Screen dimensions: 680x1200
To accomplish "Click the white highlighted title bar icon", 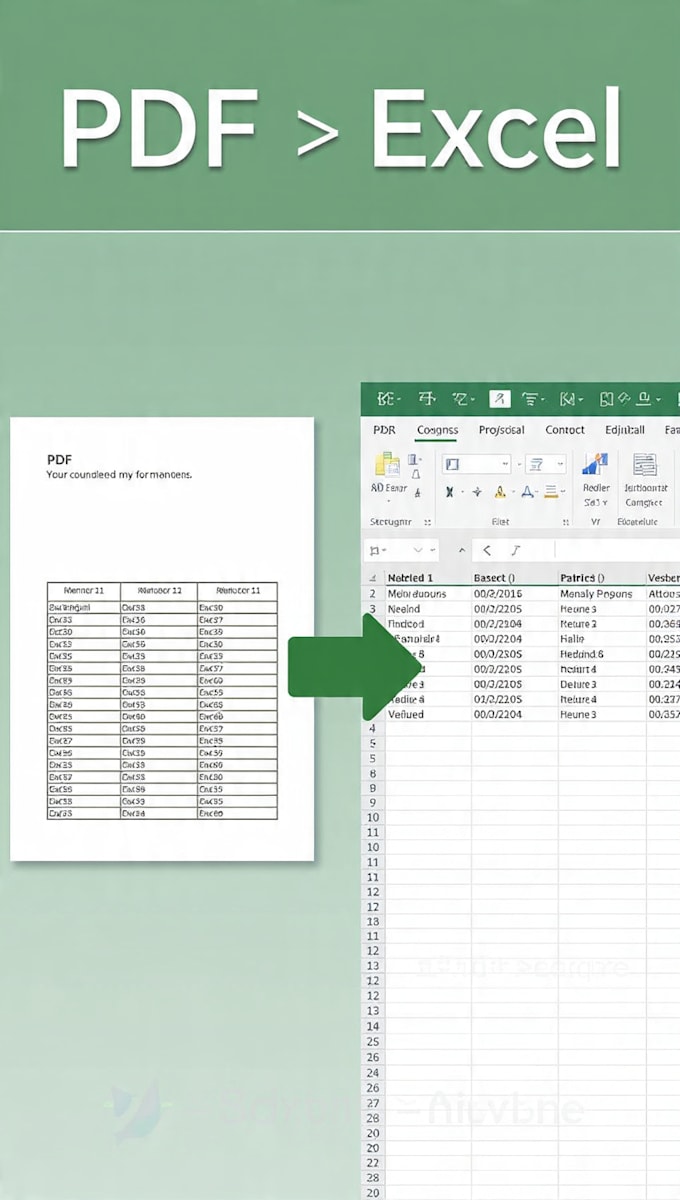I will pyautogui.click(x=499, y=399).
